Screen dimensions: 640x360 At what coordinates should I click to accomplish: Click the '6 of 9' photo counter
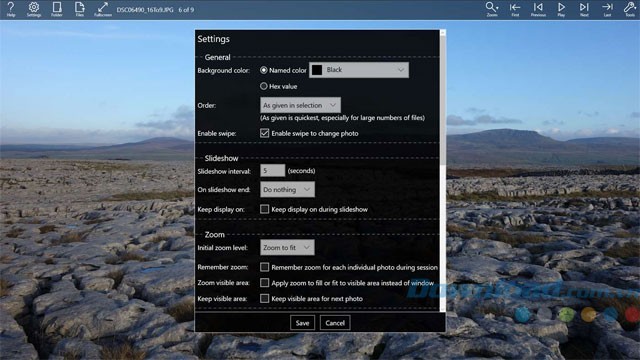tap(186, 9)
